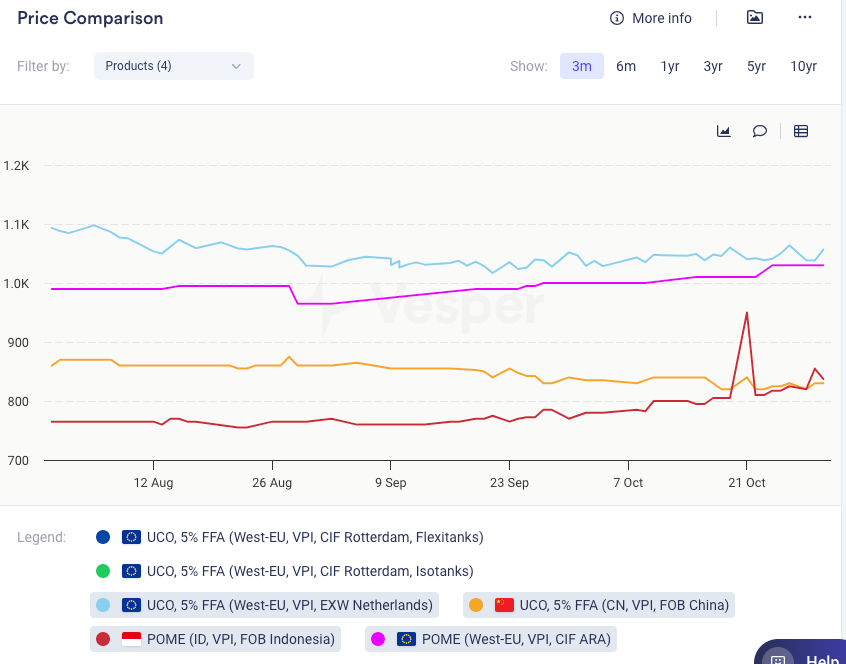
Task: Switch to the 10yr time range
Action: 803,66
